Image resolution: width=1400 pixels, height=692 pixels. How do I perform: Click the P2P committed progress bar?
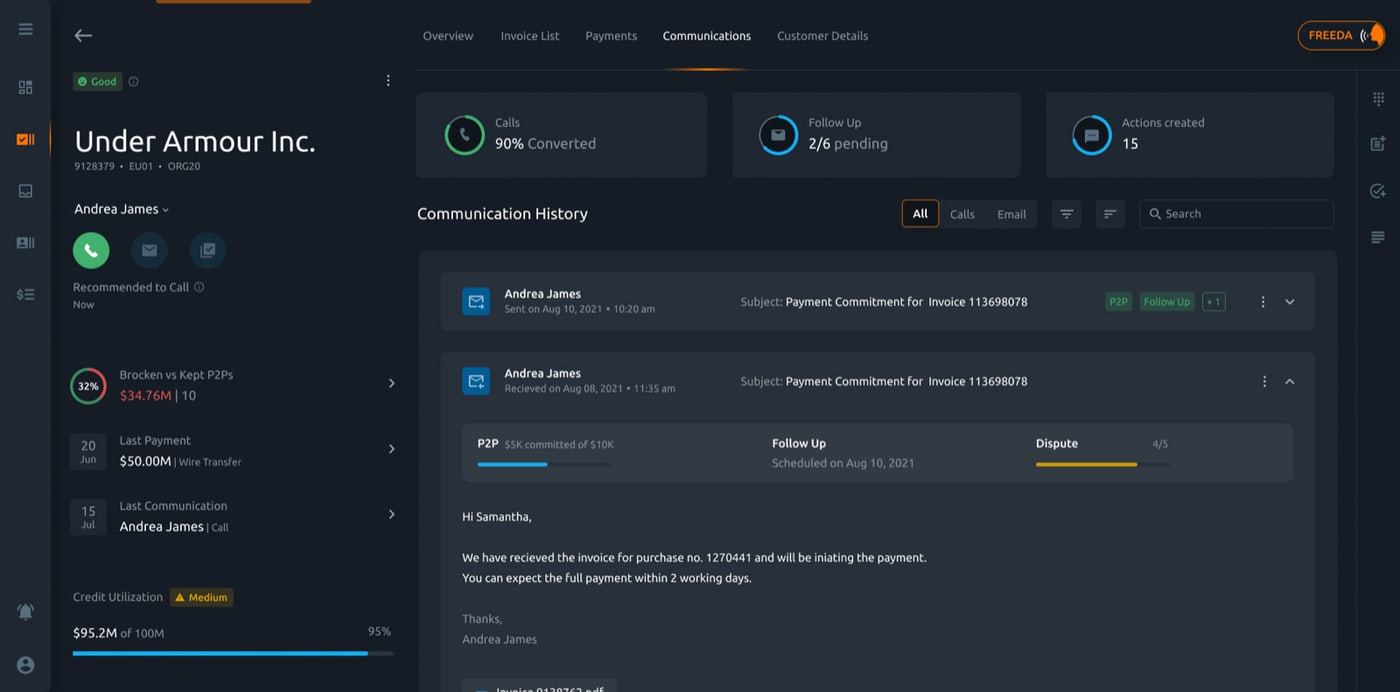tap(544, 464)
